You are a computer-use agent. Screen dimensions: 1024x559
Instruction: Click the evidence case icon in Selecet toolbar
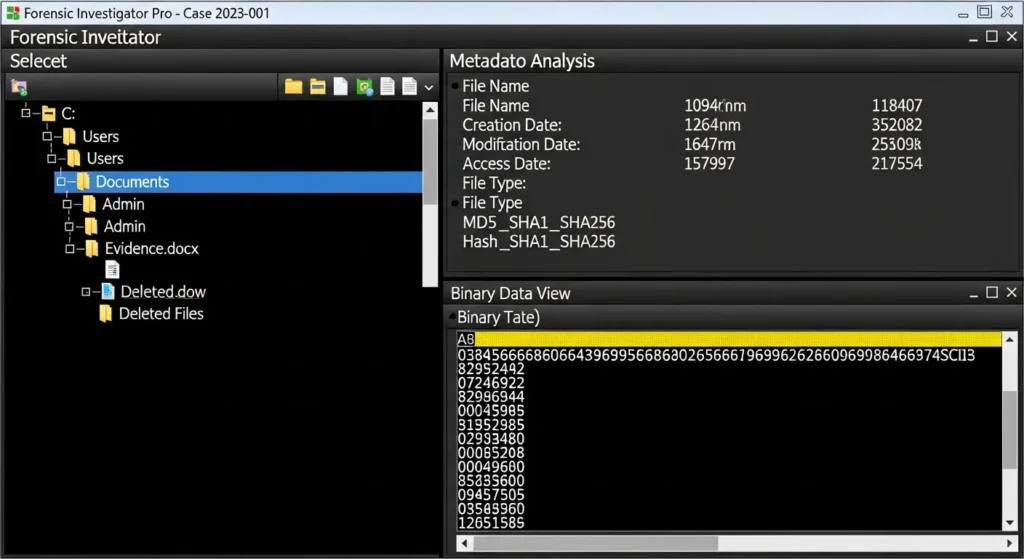coord(19,86)
